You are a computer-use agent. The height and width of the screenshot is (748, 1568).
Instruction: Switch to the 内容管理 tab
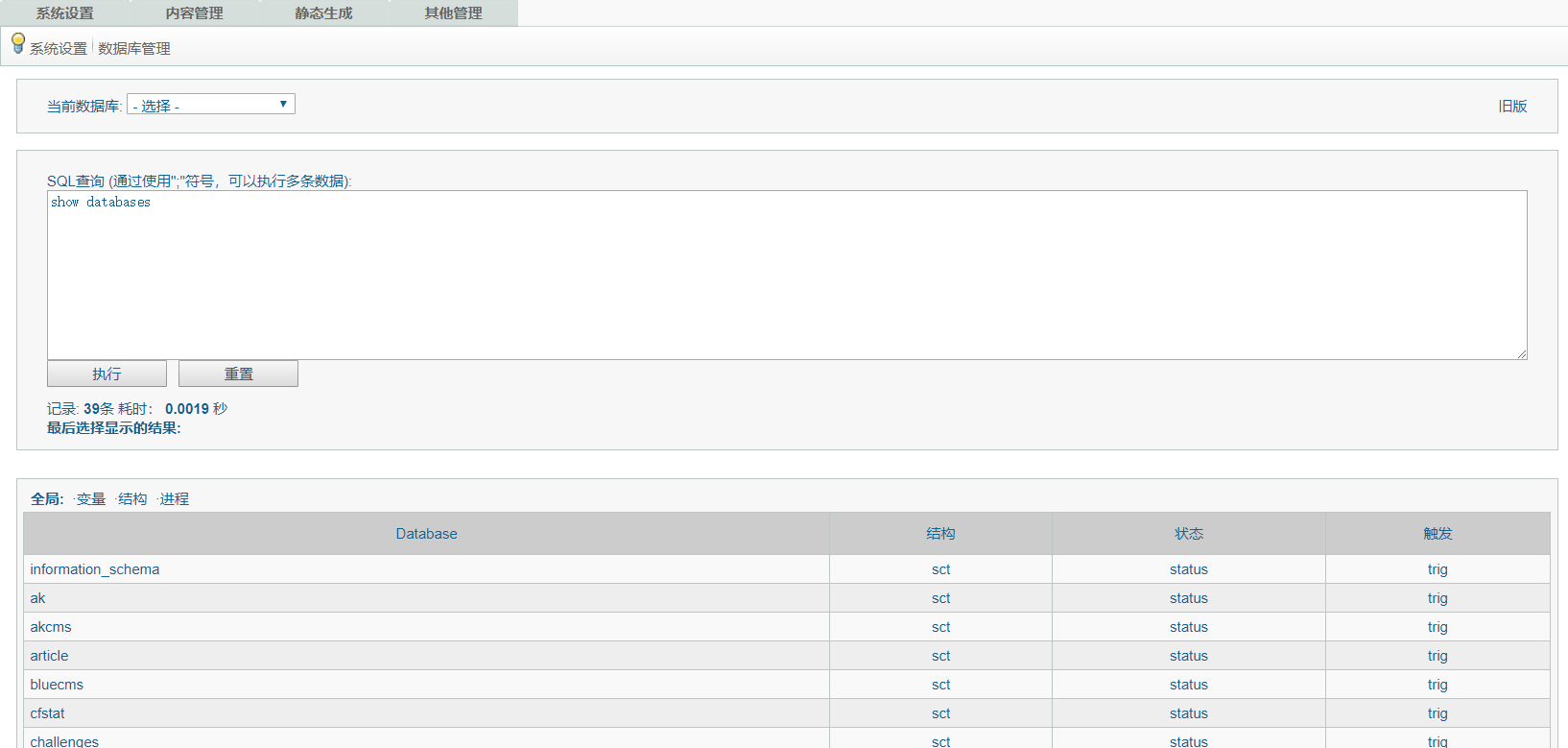194,13
